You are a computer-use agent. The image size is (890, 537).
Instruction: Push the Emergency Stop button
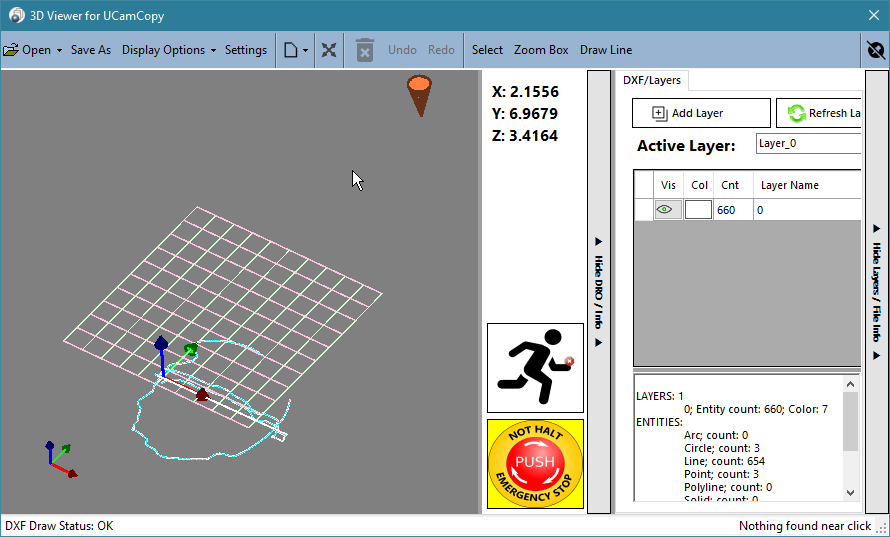(535, 464)
